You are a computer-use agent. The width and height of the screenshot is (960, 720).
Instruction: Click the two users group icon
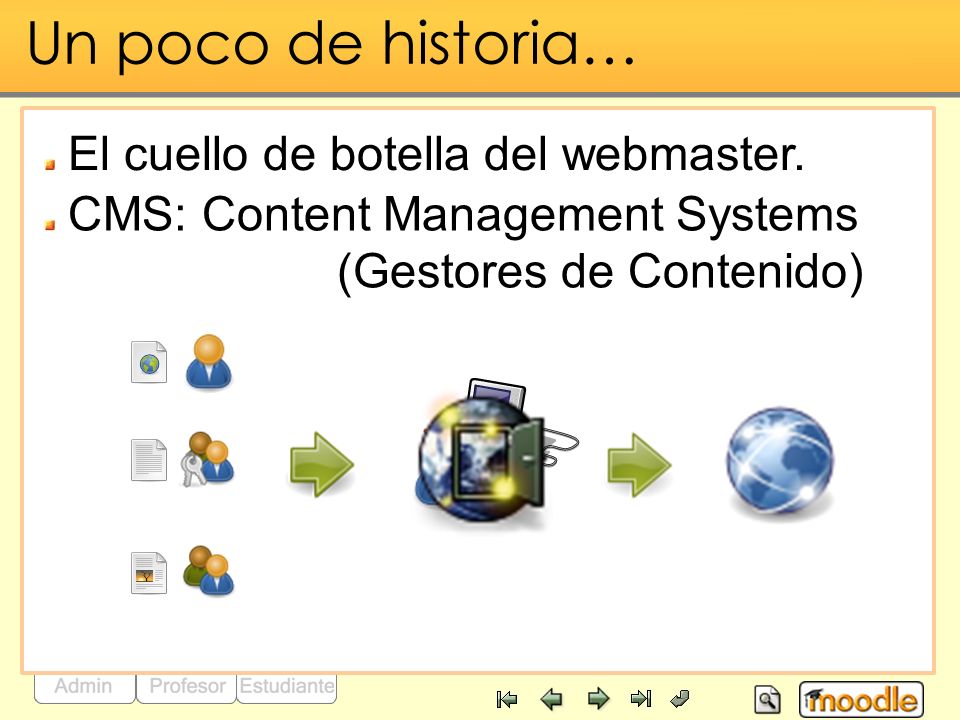pos(209,570)
